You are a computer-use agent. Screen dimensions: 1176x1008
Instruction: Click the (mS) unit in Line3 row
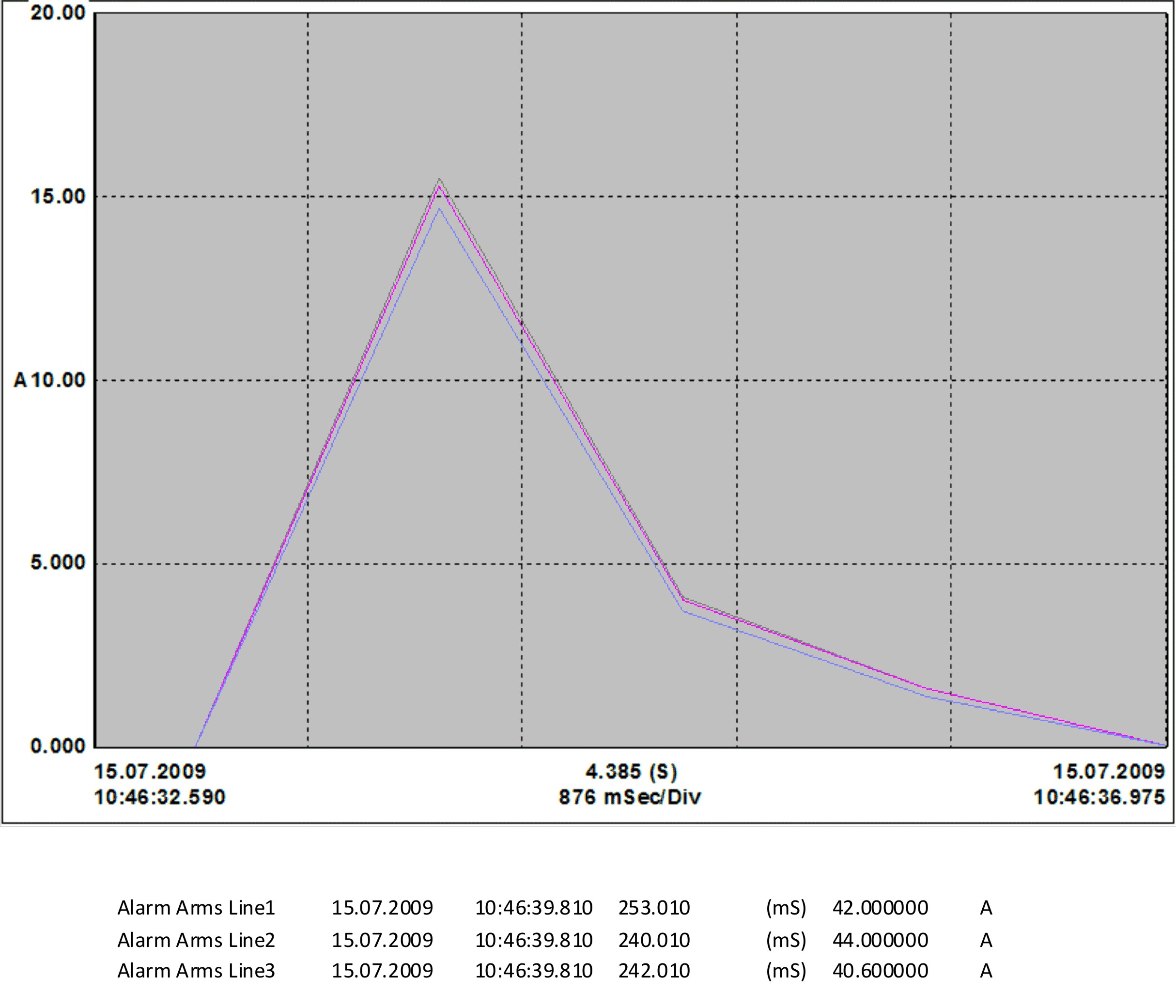click(x=786, y=972)
